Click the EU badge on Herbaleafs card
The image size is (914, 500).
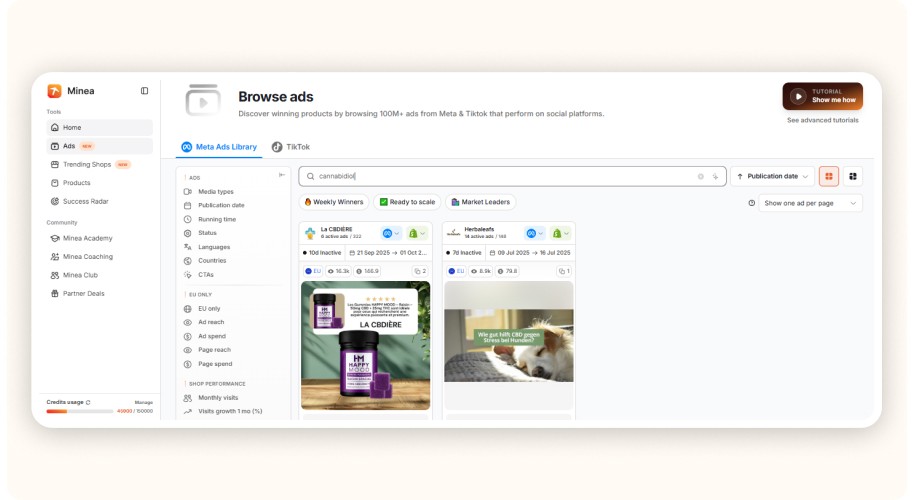(x=456, y=271)
